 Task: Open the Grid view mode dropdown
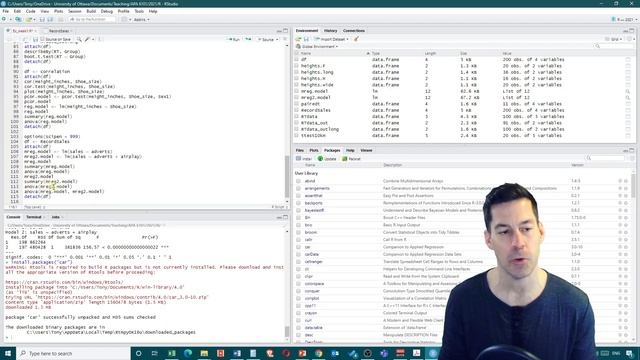614,39
